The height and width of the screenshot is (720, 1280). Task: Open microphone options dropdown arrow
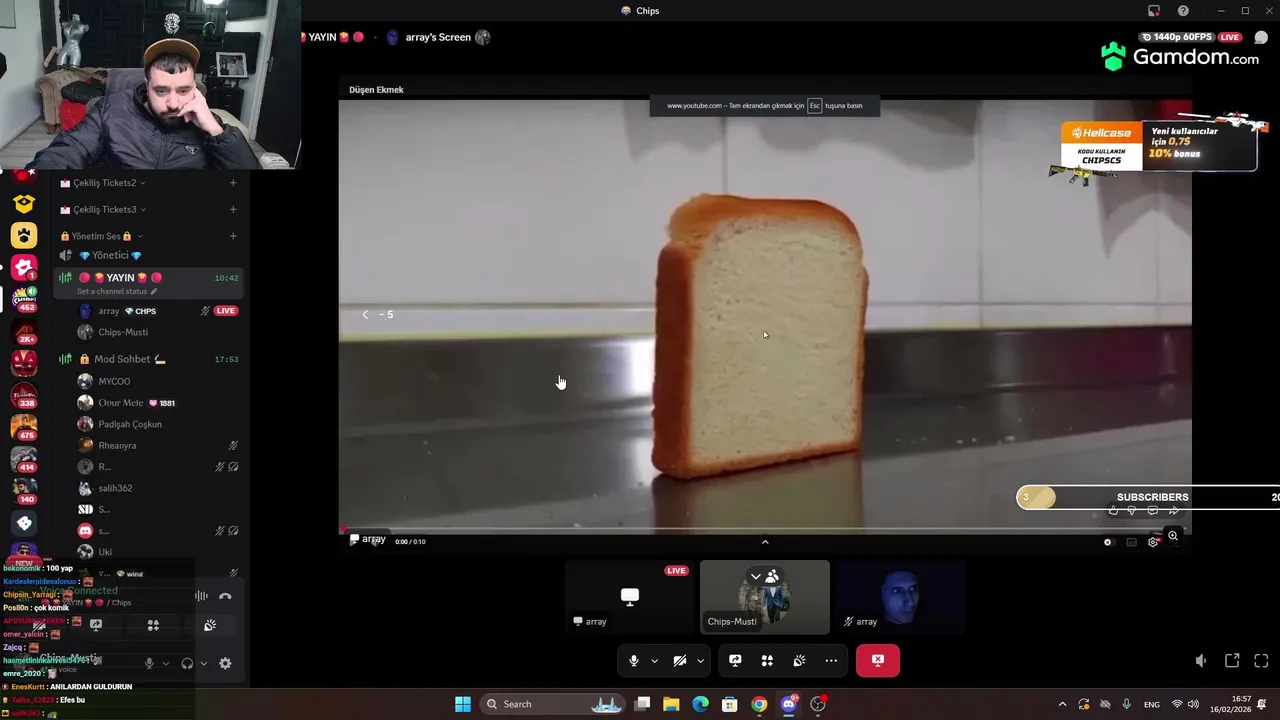click(x=654, y=661)
